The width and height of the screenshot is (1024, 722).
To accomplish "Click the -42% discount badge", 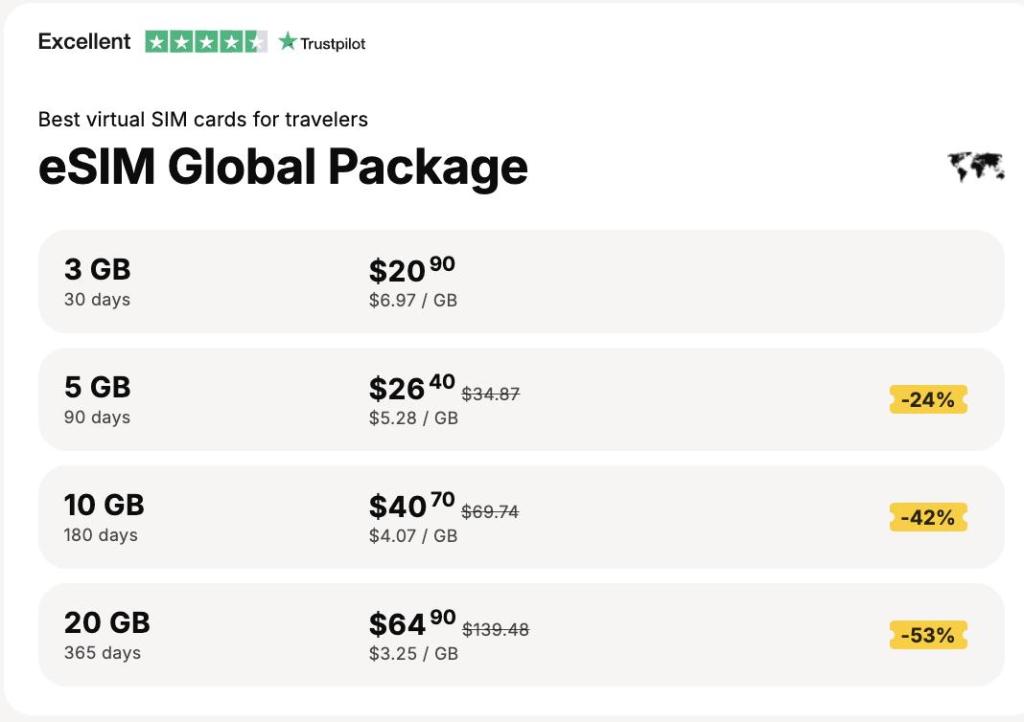I will [x=927, y=518].
